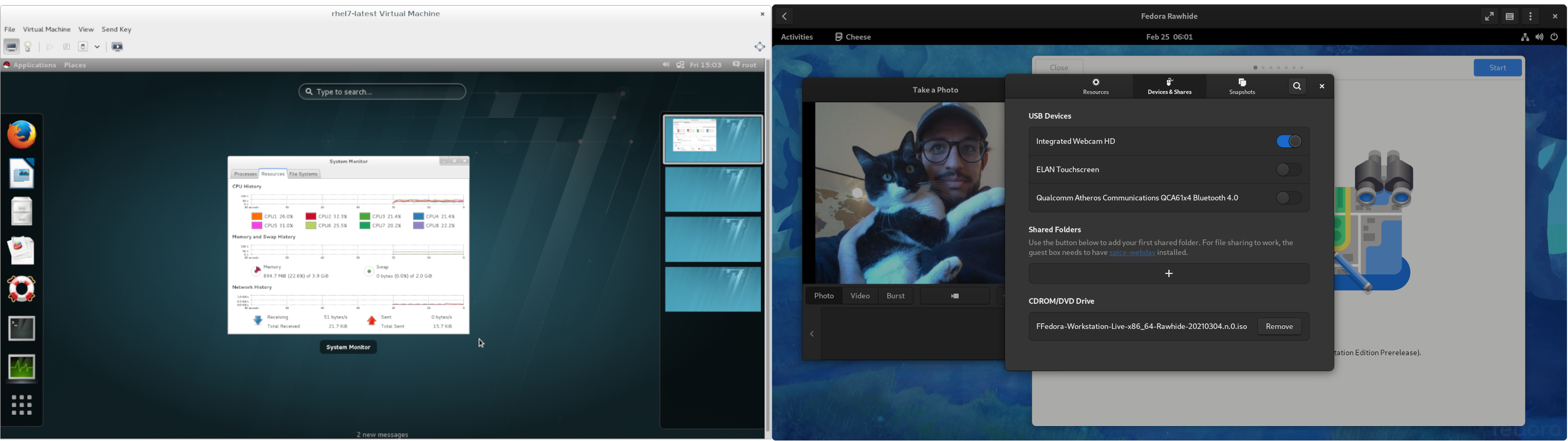The width and height of the screenshot is (1568, 441).
Task: Remove the Fedora Workstation ISO from CD drive
Action: 1279,326
